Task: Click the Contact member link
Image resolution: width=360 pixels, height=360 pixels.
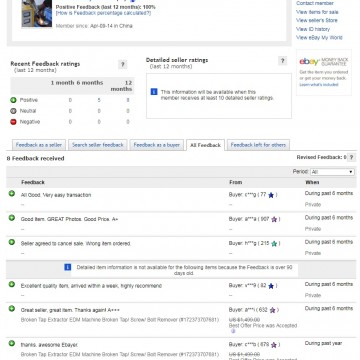Action: coord(315,3)
